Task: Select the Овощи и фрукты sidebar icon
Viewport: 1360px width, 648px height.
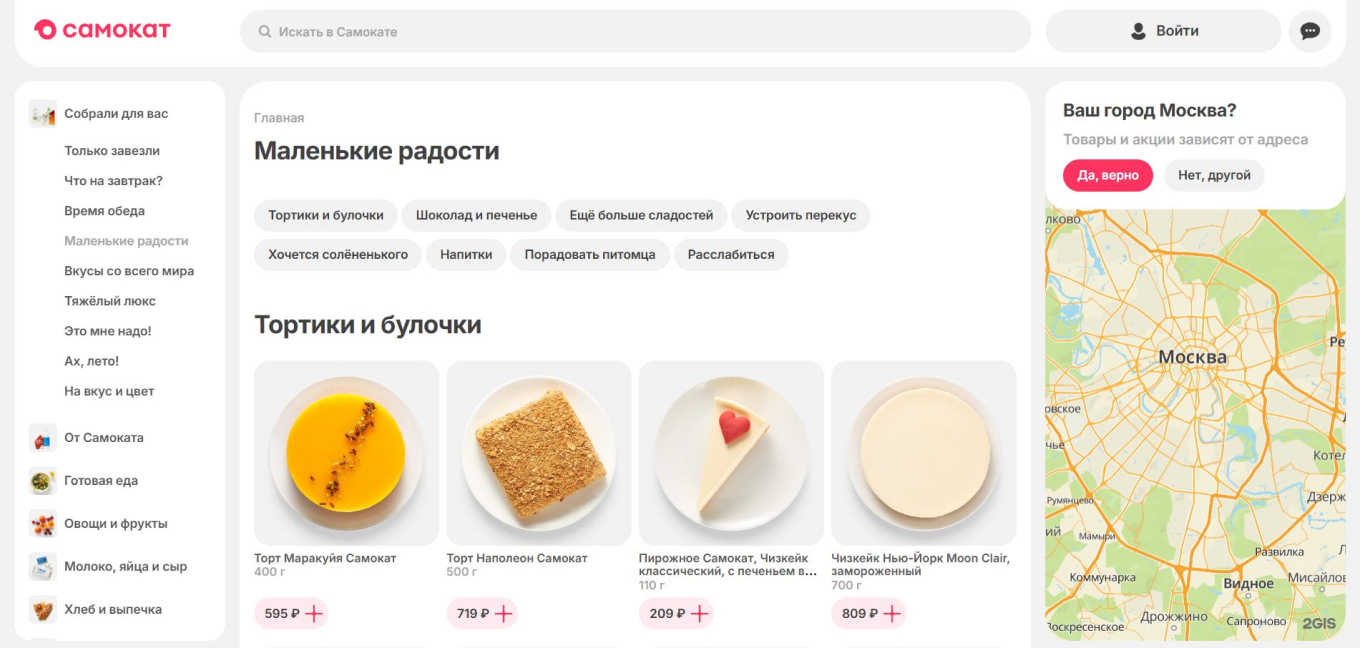Action: pos(42,523)
